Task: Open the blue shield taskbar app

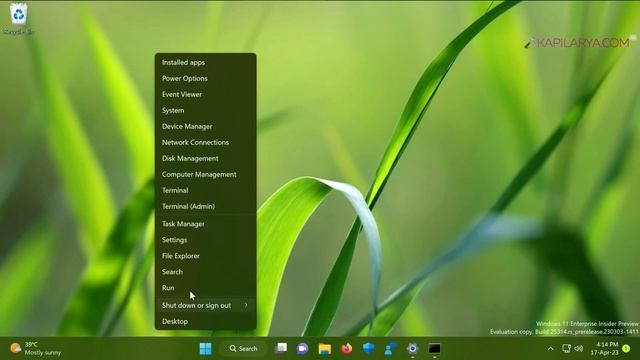Action: 369,349
